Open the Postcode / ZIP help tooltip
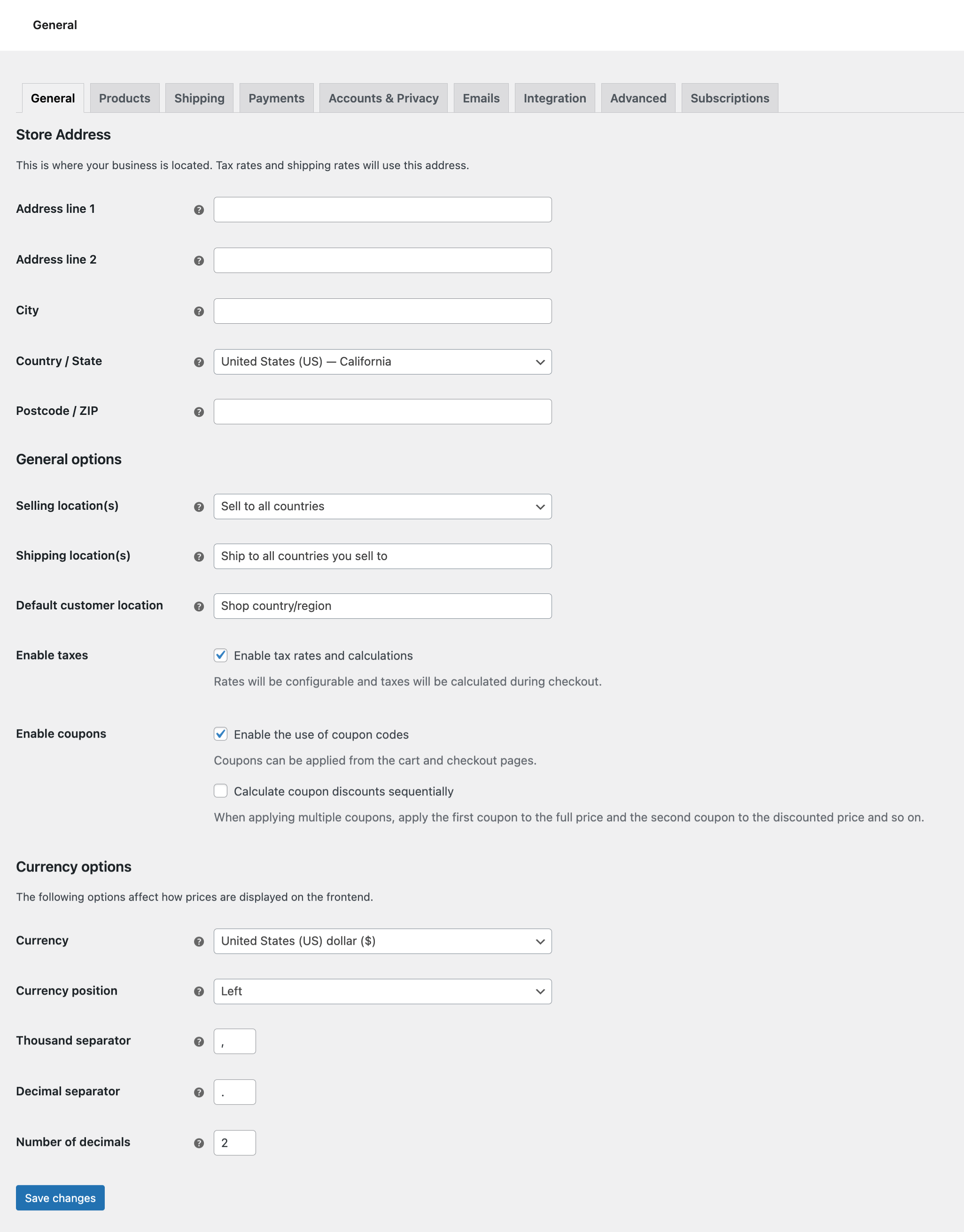 [x=199, y=412]
